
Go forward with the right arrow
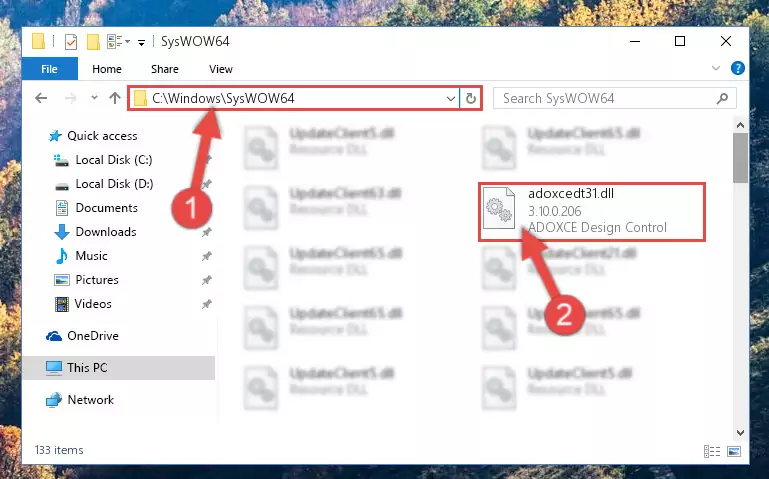click(x=71, y=99)
